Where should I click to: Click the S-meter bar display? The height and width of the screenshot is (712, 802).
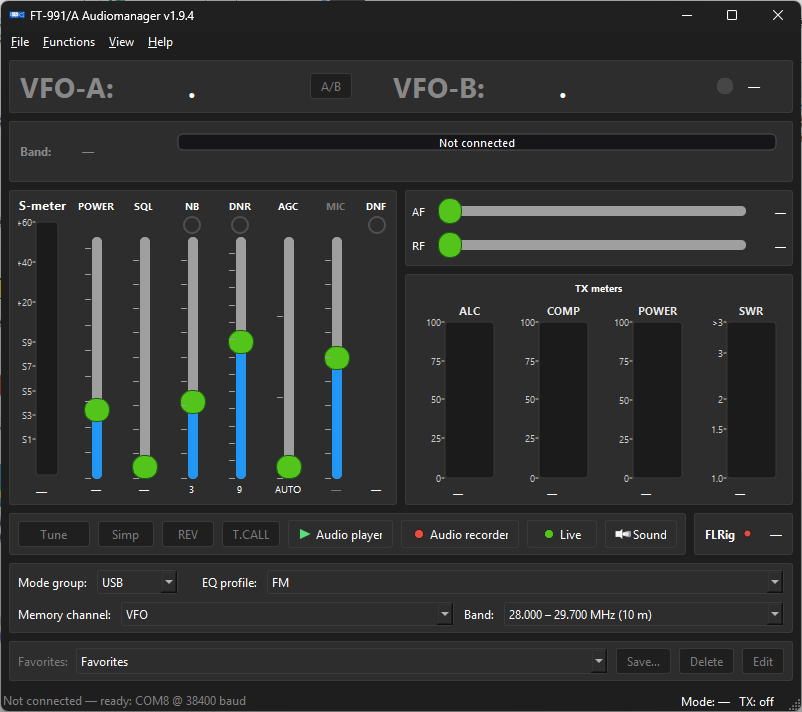(47, 348)
